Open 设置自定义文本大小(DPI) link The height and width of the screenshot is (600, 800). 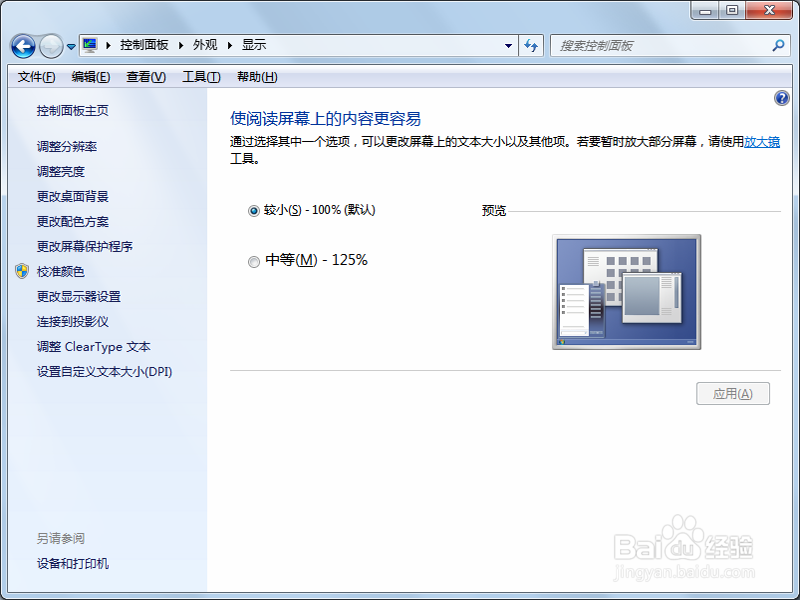(x=105, y=372)
